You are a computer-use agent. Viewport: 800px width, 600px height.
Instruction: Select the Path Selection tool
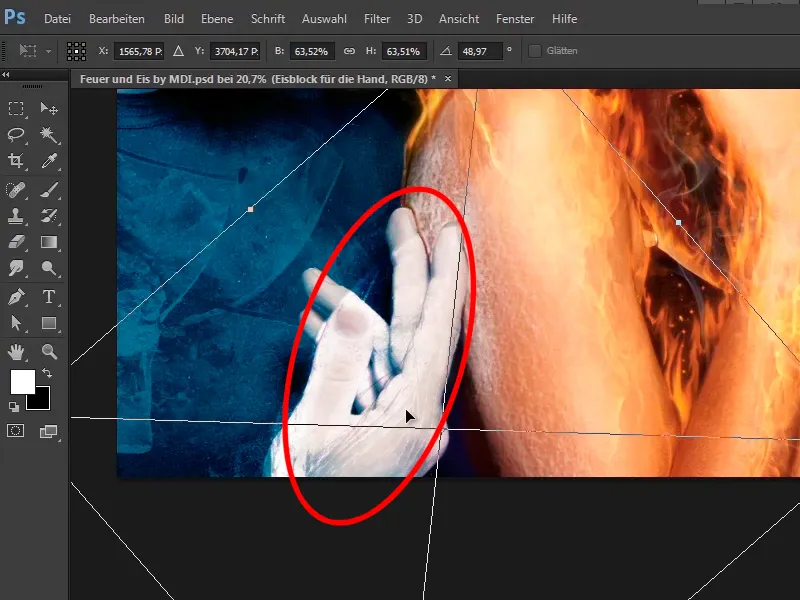[16, 323]
